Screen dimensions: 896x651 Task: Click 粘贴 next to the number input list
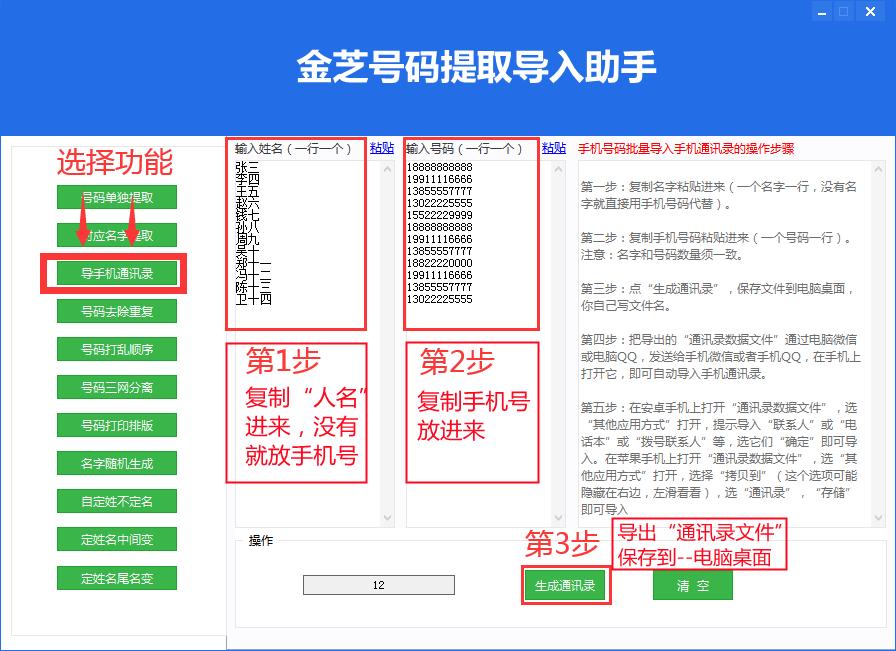pos(552,148)
